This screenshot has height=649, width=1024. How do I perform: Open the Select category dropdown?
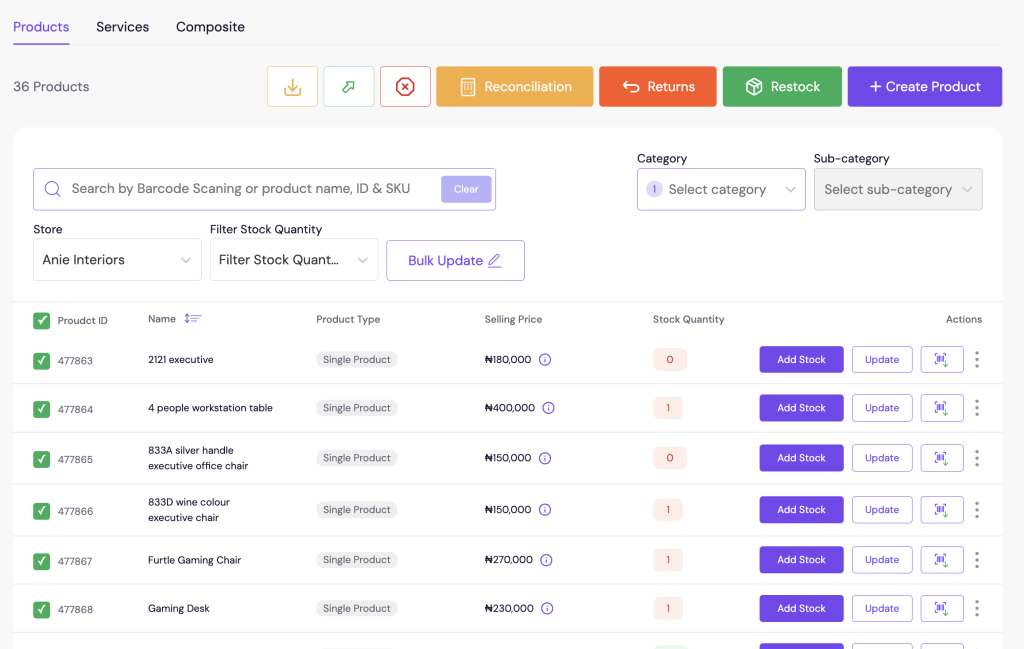(x=721, y=189)
